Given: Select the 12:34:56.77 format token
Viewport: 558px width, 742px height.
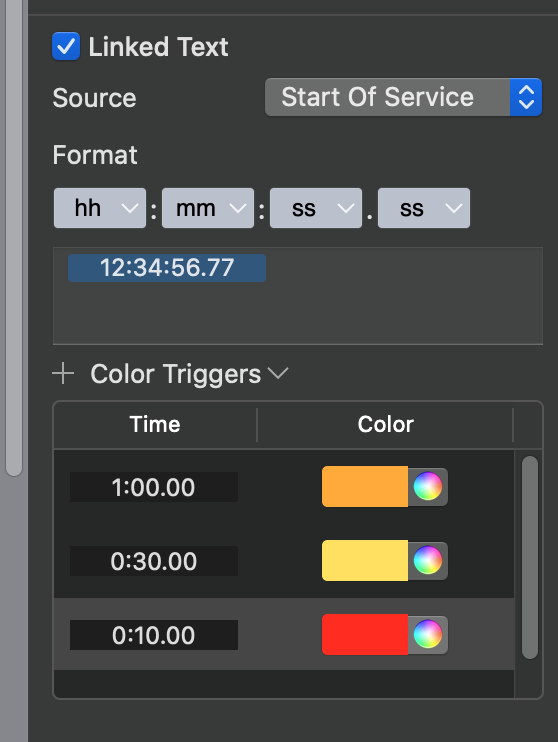Looking at the screenshot, I should (x=167, y=268).
